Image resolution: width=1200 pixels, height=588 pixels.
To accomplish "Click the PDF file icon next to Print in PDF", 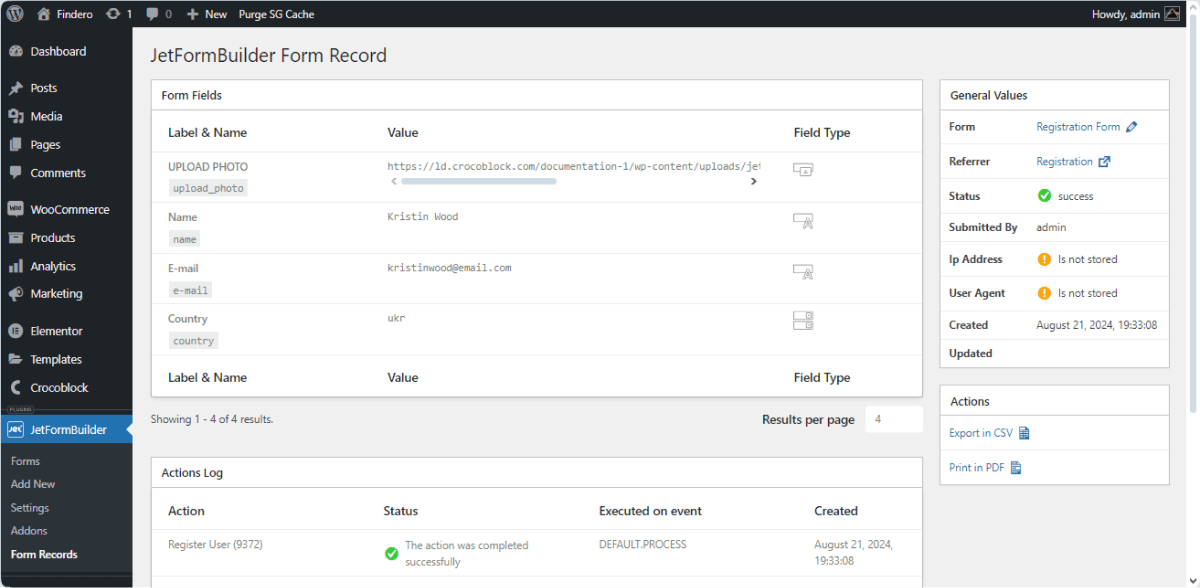I will (1014, 467).
